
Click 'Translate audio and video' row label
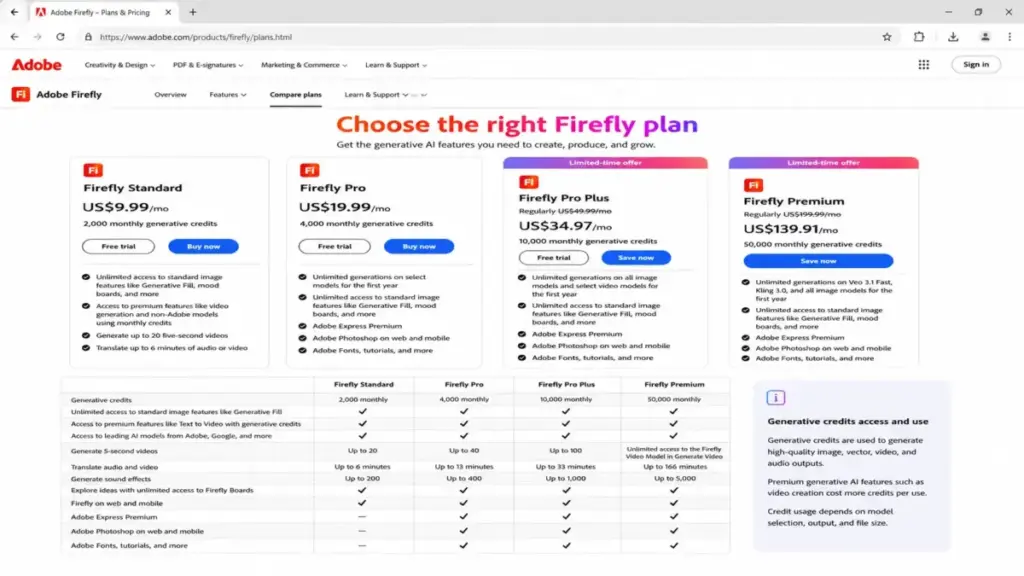click(114, 468)
